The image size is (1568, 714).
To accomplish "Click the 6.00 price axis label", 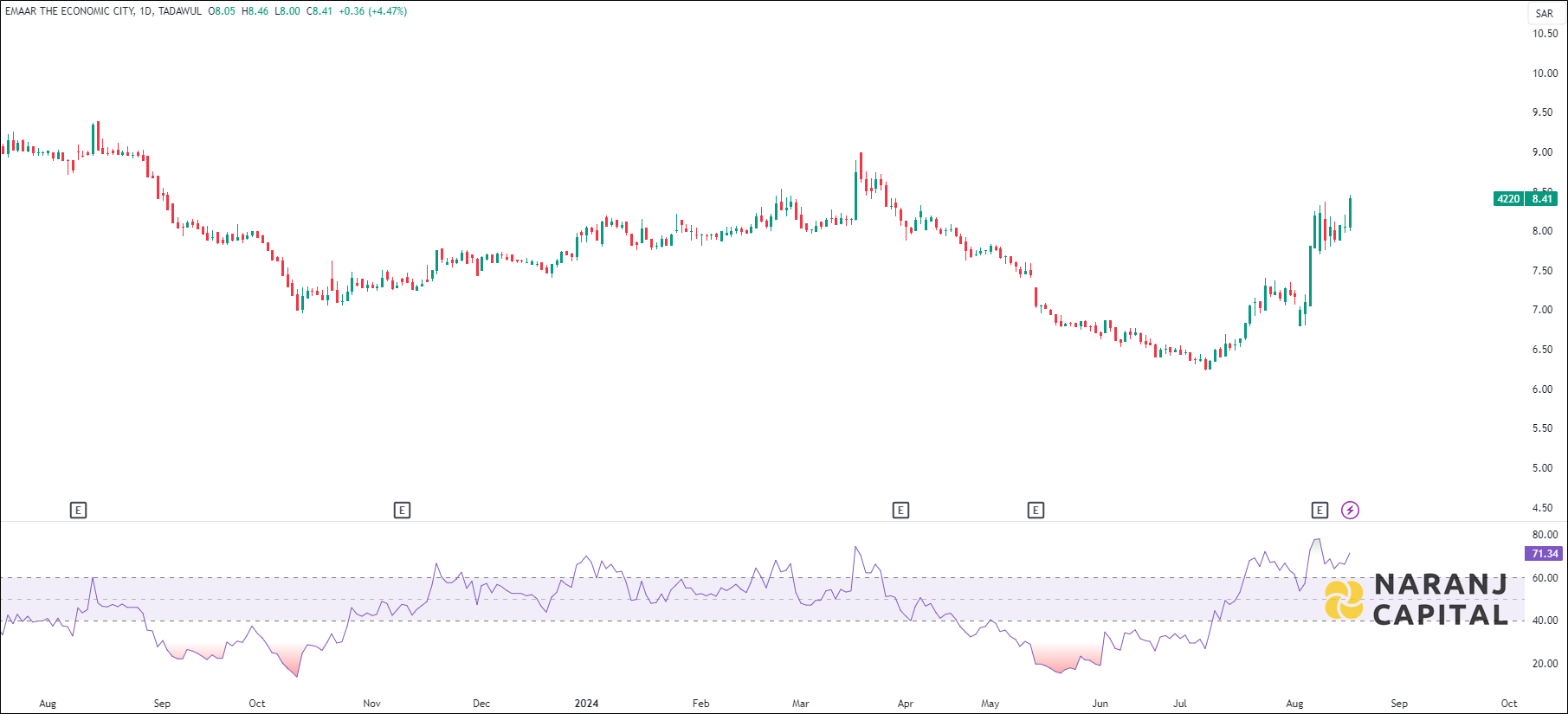I will click(x=1542, y=389).
